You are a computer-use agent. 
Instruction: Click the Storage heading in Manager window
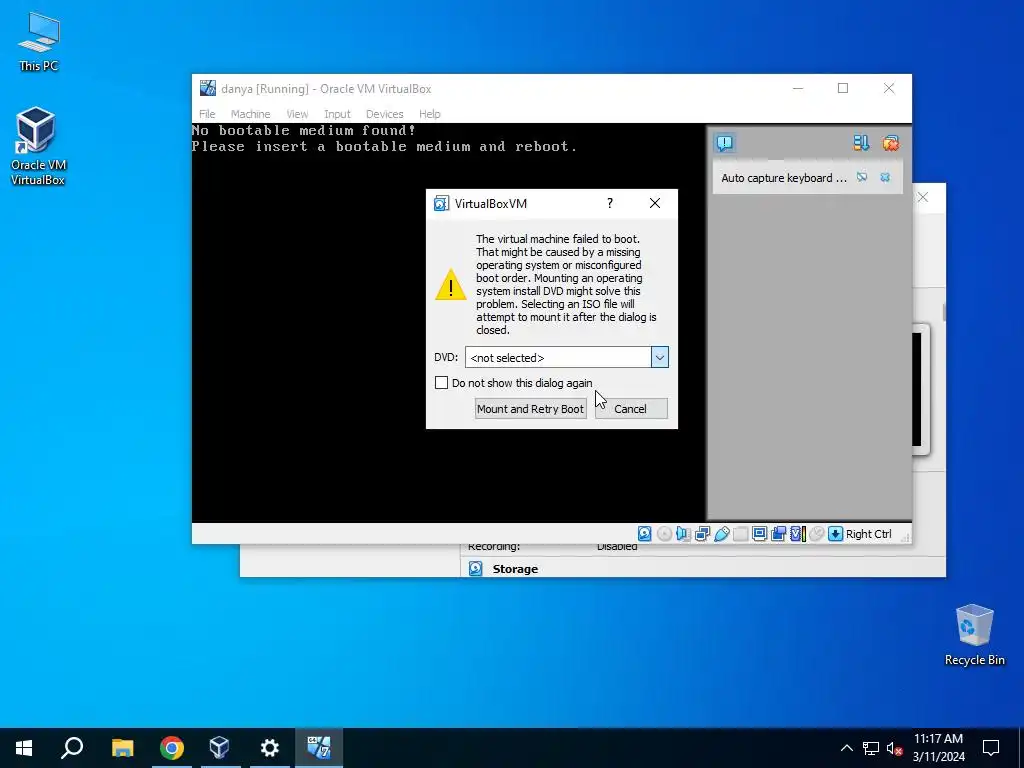point(515,569)
